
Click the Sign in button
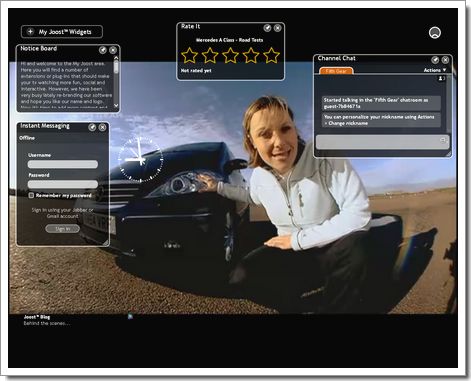click(x=63, y=229)
